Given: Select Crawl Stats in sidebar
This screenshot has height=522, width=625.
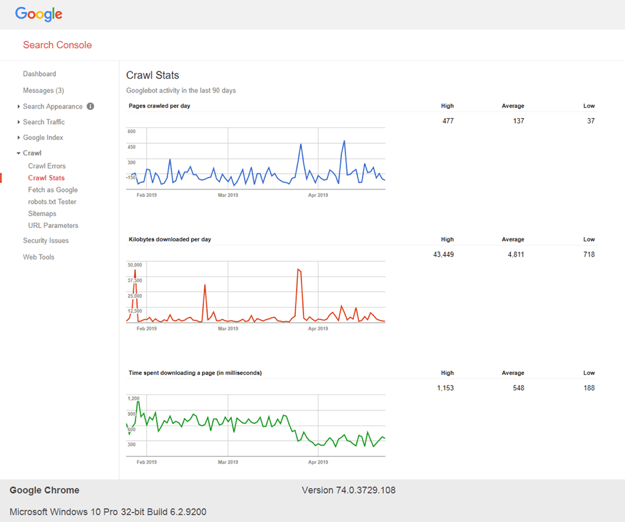Looking at the screenshot, I should click(46, 178).
